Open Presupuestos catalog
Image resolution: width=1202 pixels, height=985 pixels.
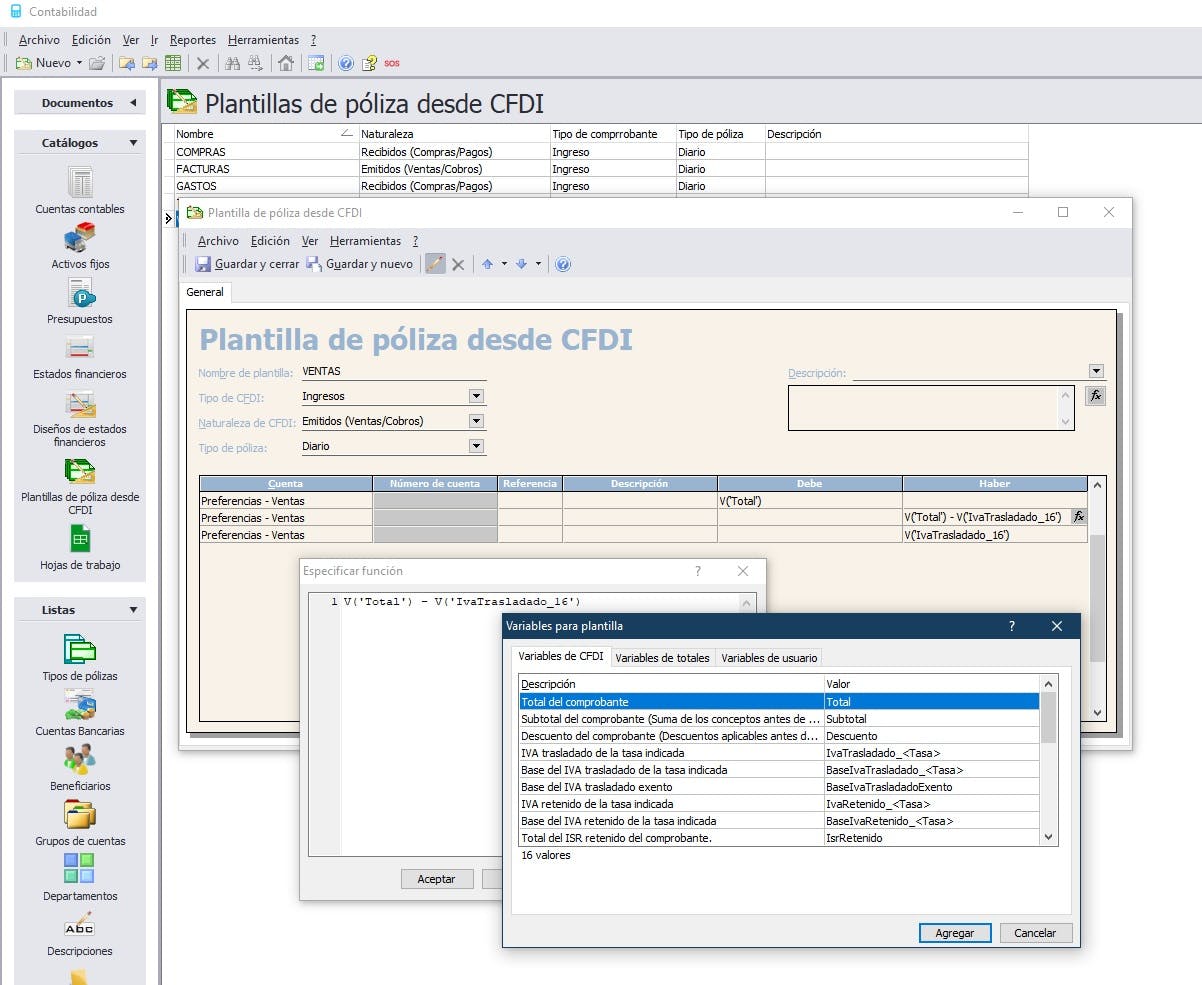[80, 302]
